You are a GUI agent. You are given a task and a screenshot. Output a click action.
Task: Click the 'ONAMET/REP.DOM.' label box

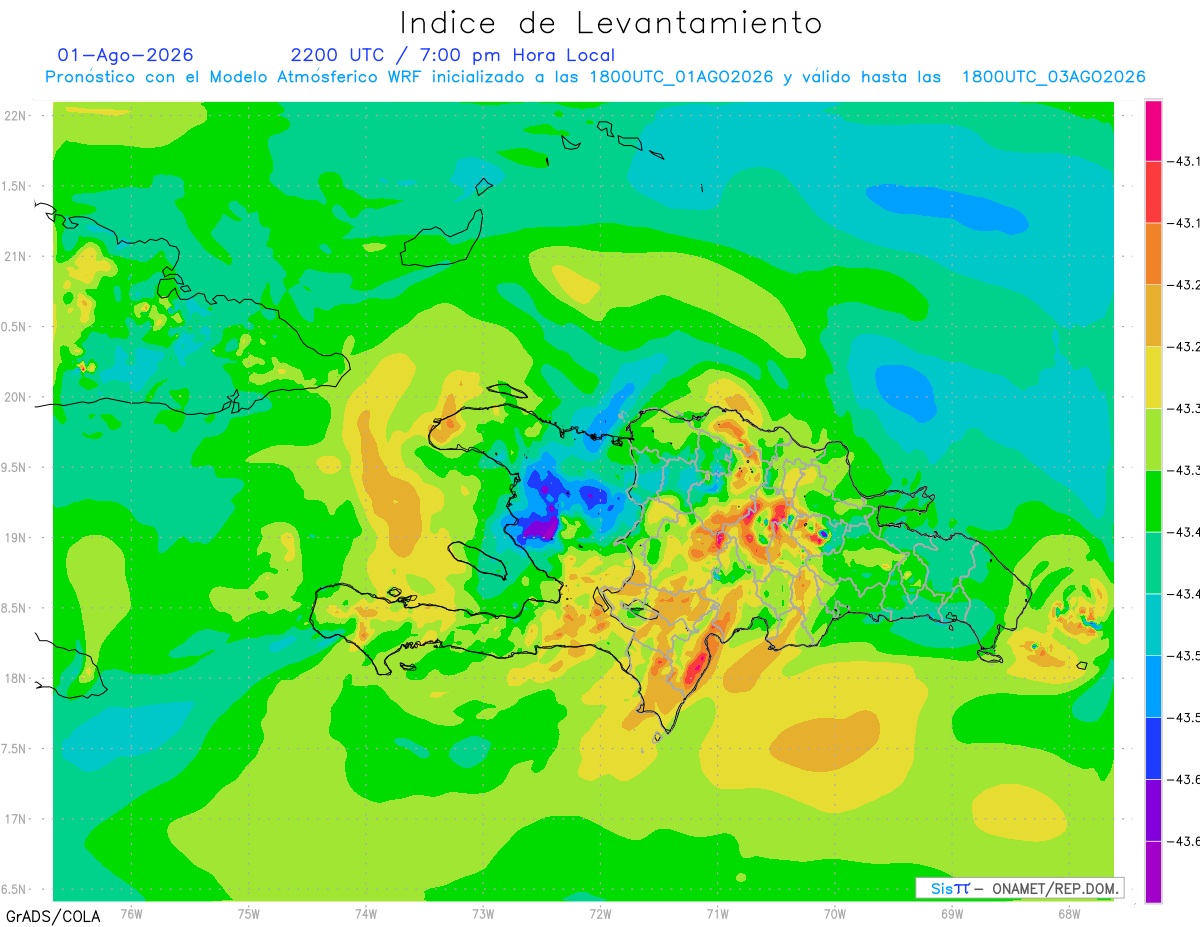coord(1019,888)
